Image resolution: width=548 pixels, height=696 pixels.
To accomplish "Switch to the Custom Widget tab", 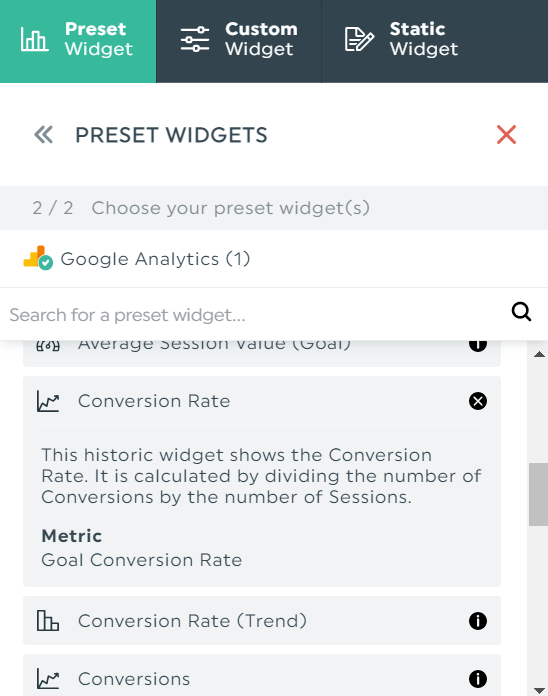I will point(239,41).
